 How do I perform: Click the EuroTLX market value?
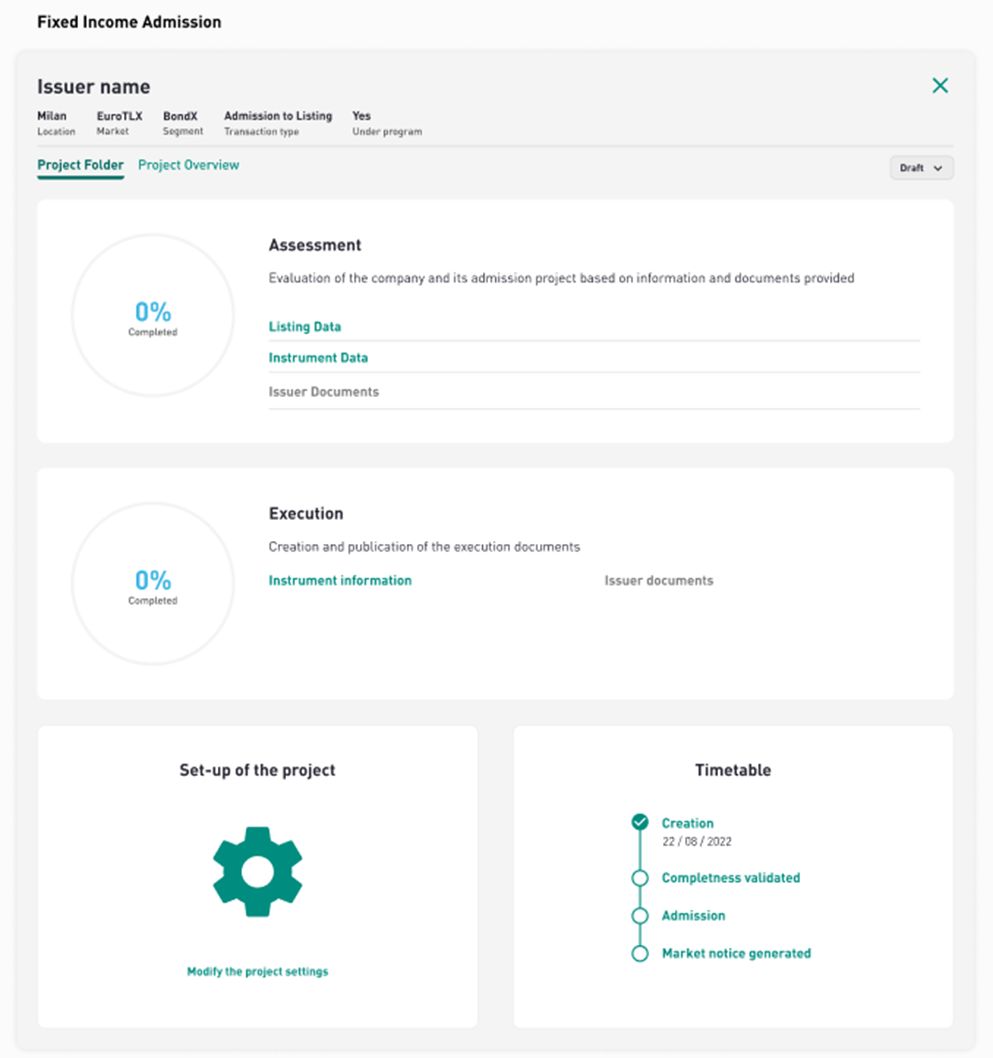tap(119, 116)
